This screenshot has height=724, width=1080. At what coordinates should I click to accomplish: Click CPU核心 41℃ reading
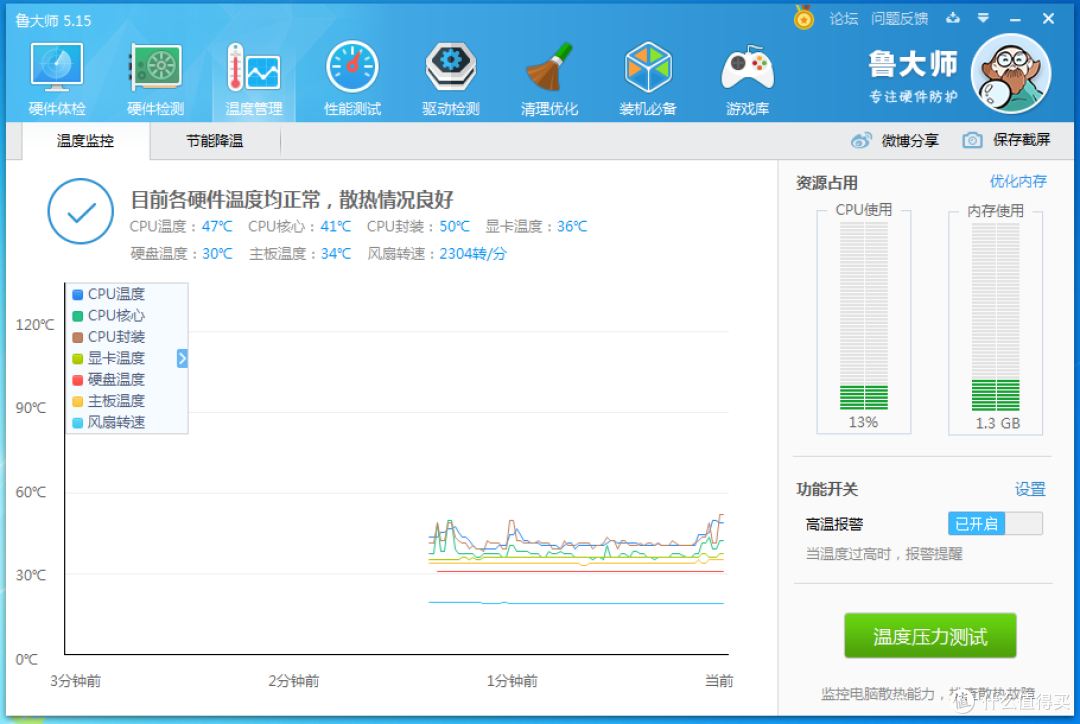(x=300, y=226)
